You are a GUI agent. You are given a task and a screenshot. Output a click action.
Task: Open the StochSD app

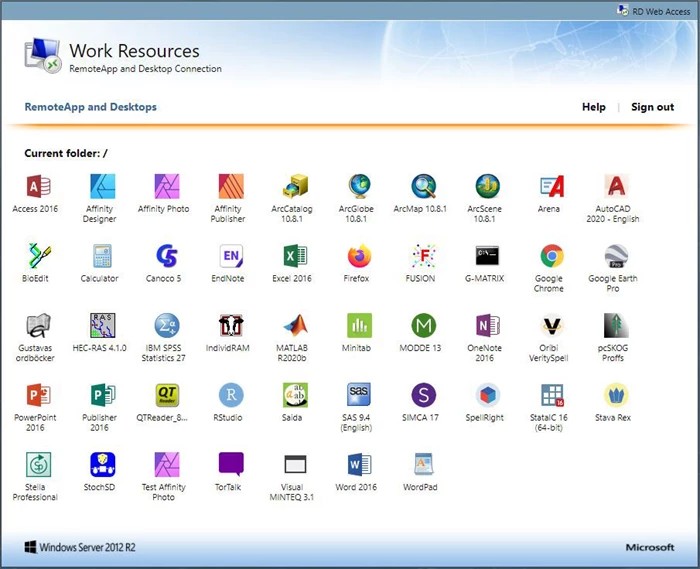[x=103, y=465]
